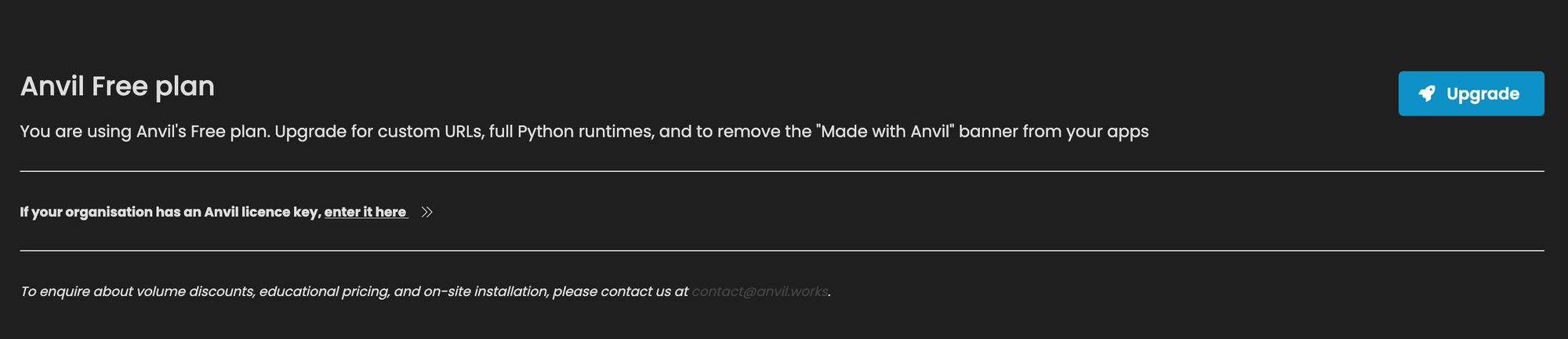Image resolution: width=1568 pixels, height=339 pixels.
Task: Click the rocket icon on Upgrade
Action: [x=1427, y=93]
